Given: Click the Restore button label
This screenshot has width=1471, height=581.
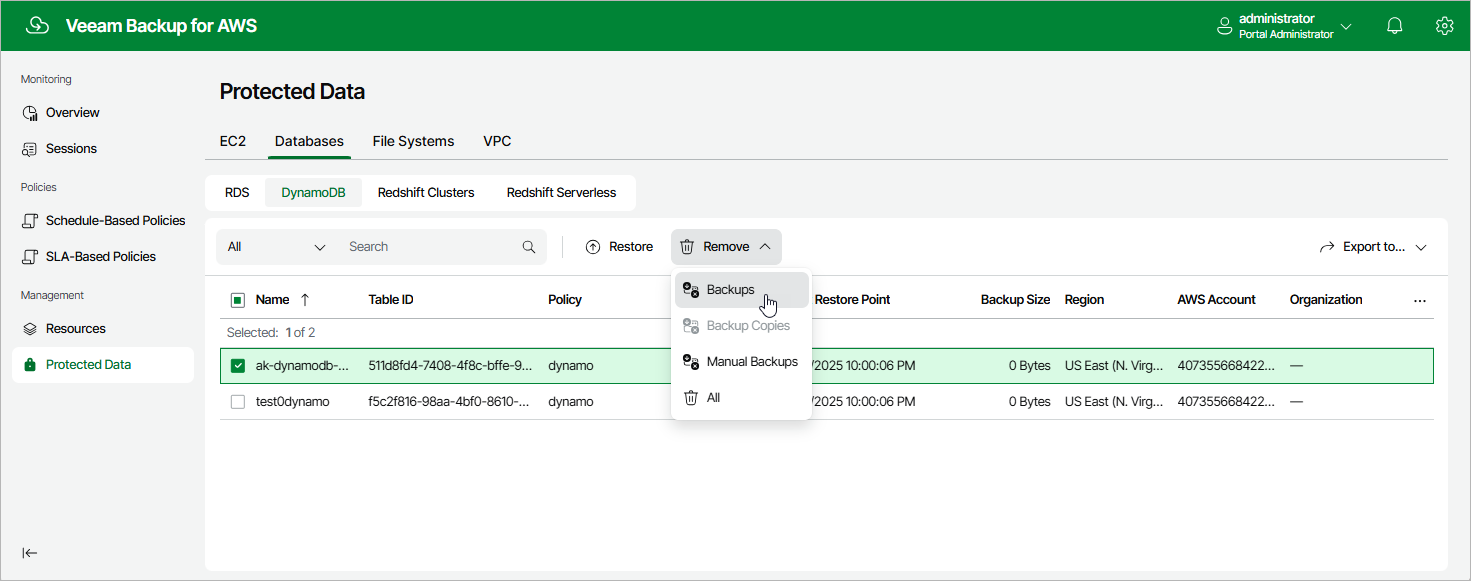Looking at the screenshot, I should click(631, 247).
